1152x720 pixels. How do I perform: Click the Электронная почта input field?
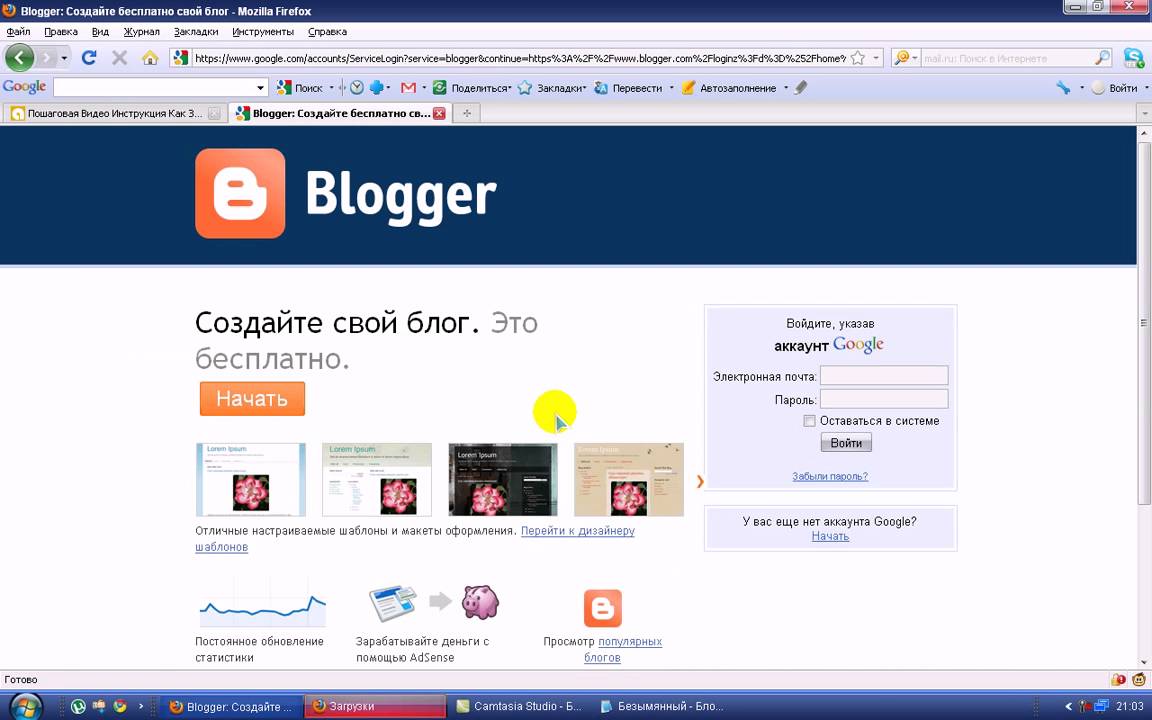(884, 375)
